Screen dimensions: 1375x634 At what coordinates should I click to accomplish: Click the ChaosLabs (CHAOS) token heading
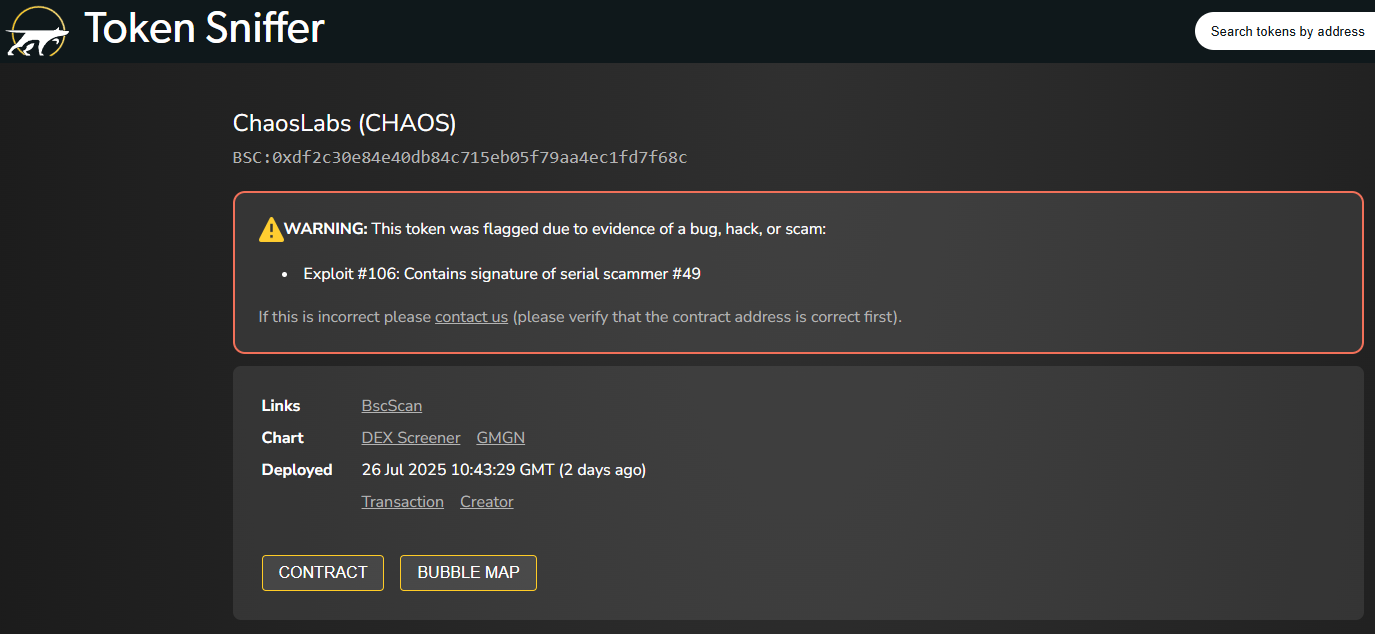pyautogui.click(x=345, y=123)
